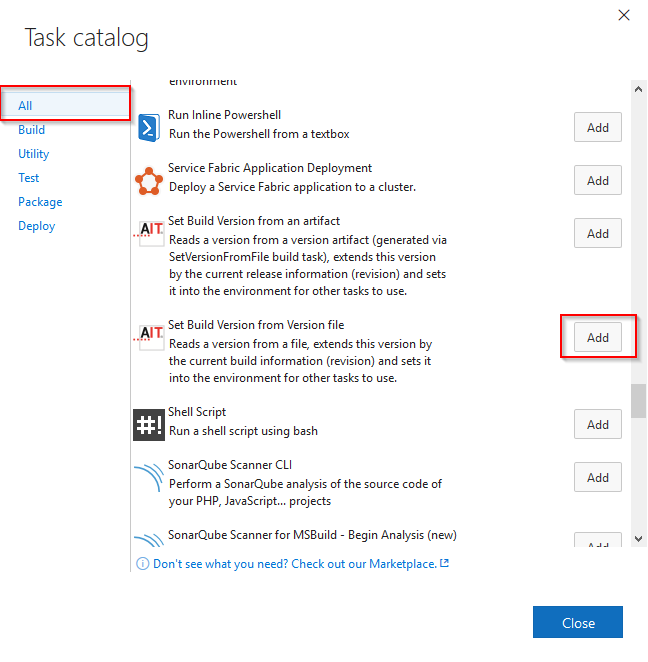
Task: Switch to the Build category
Action: (31, 130)
